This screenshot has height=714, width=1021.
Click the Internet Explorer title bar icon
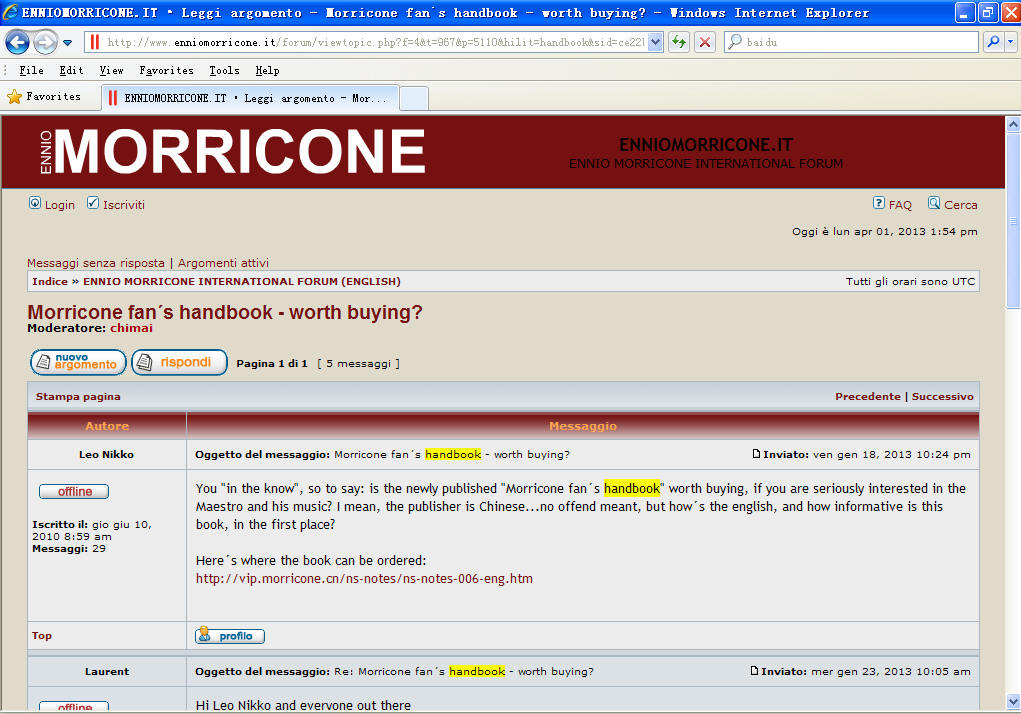[x=10, y=12]
